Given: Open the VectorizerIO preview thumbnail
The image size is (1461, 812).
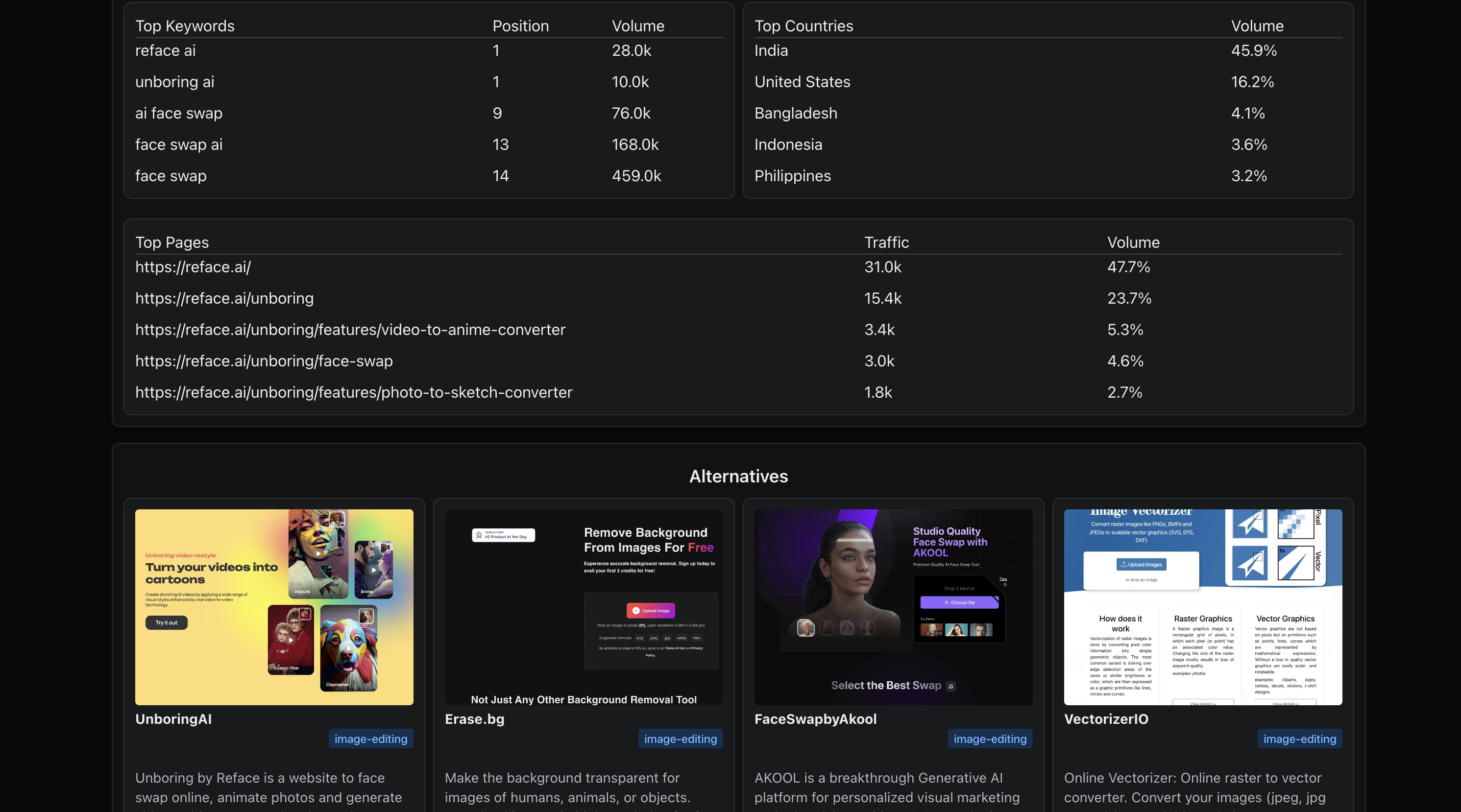Looking at the screenshot, I should (x=1203, y=607).
